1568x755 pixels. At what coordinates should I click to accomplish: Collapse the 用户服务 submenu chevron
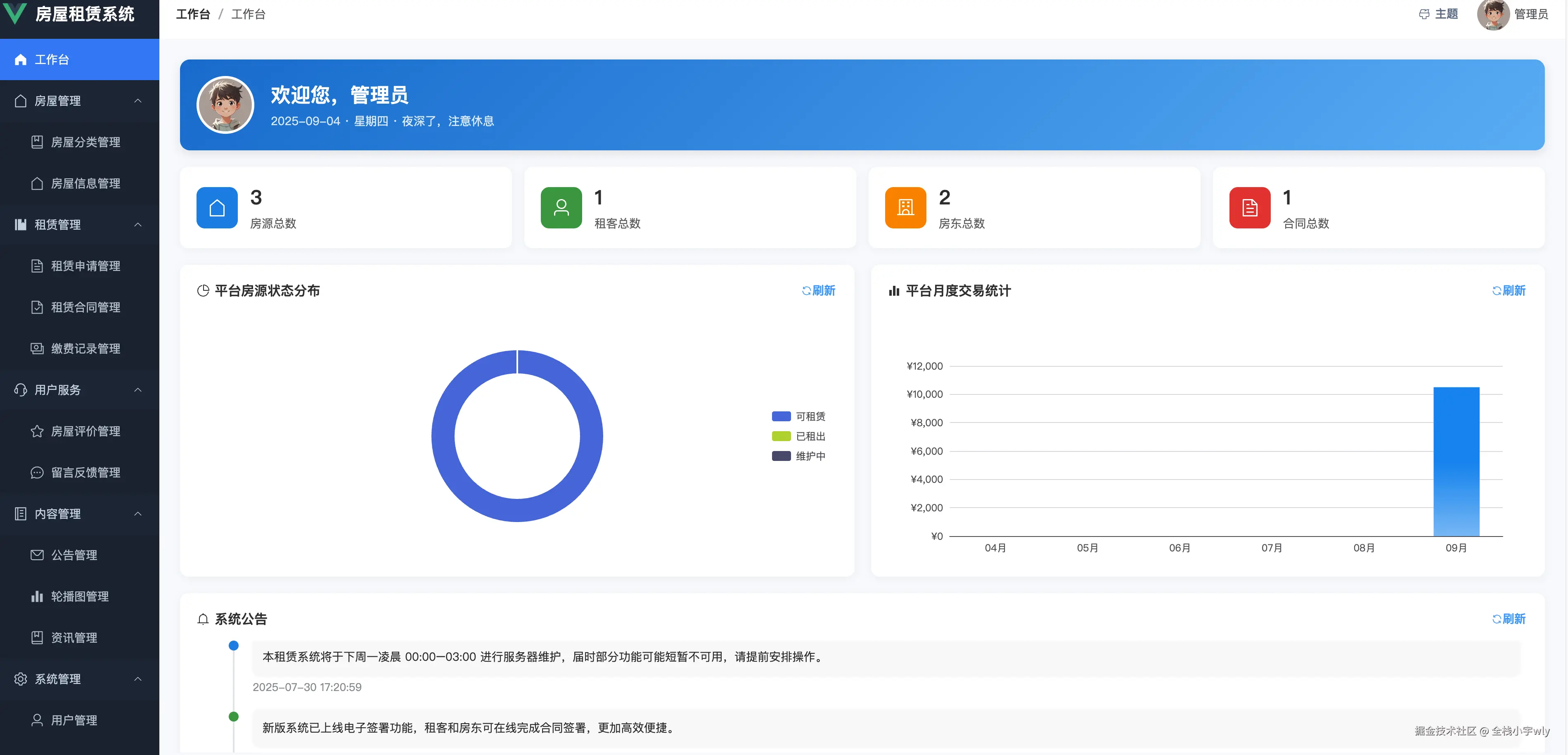tap(137, 389)
